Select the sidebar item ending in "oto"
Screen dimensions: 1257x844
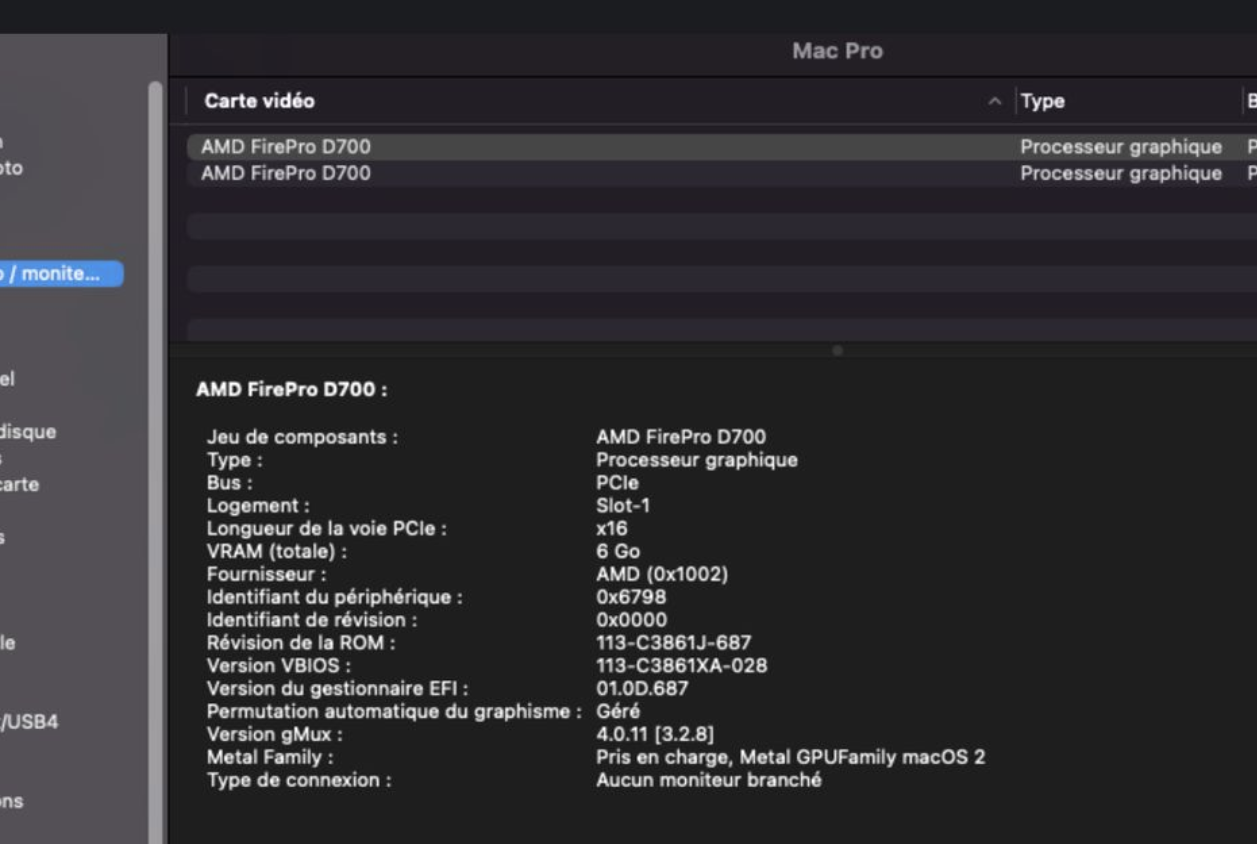coord(11,168)
